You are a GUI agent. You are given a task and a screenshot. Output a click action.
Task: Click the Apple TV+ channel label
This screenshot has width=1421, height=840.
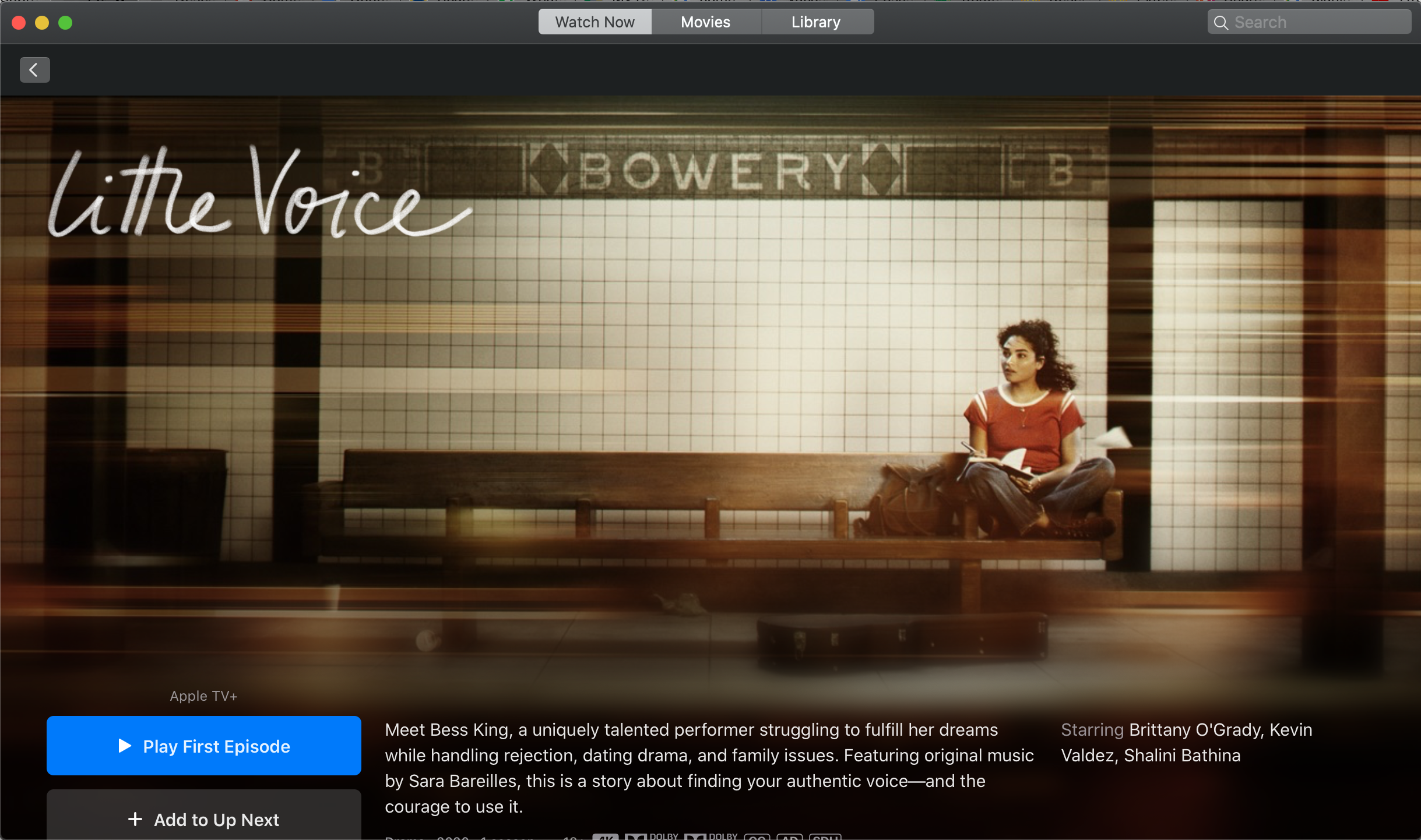pos(203,696)
